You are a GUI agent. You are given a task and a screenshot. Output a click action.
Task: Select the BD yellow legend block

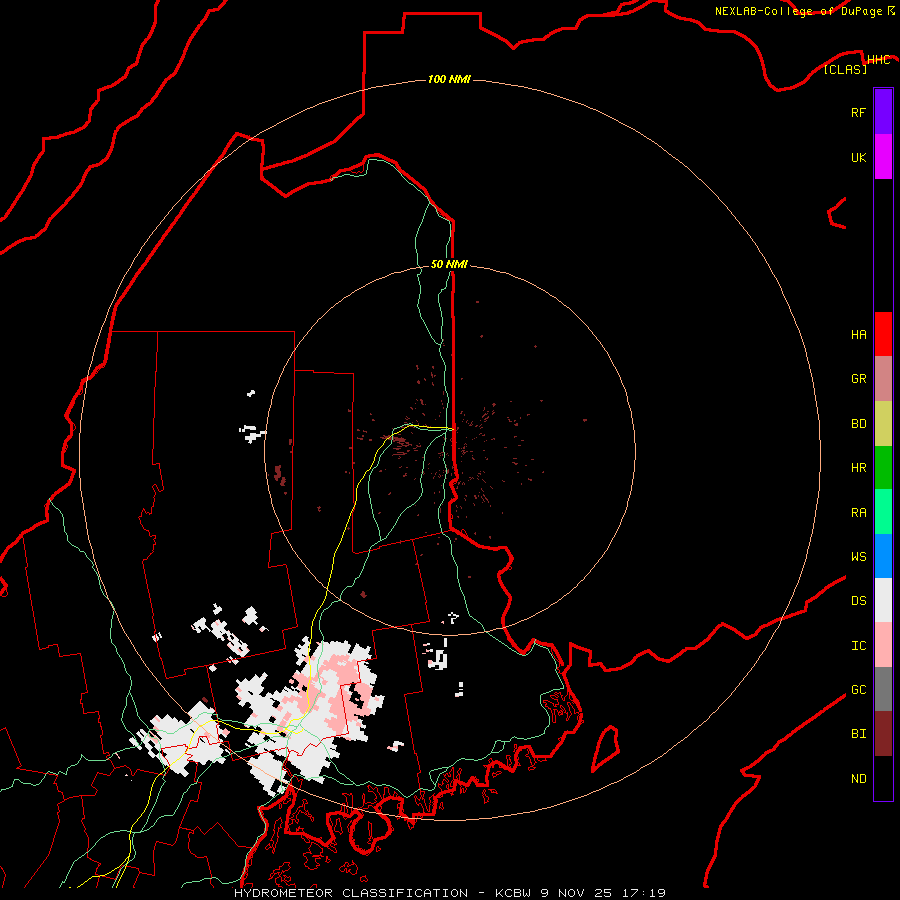(x=883, y=424)
